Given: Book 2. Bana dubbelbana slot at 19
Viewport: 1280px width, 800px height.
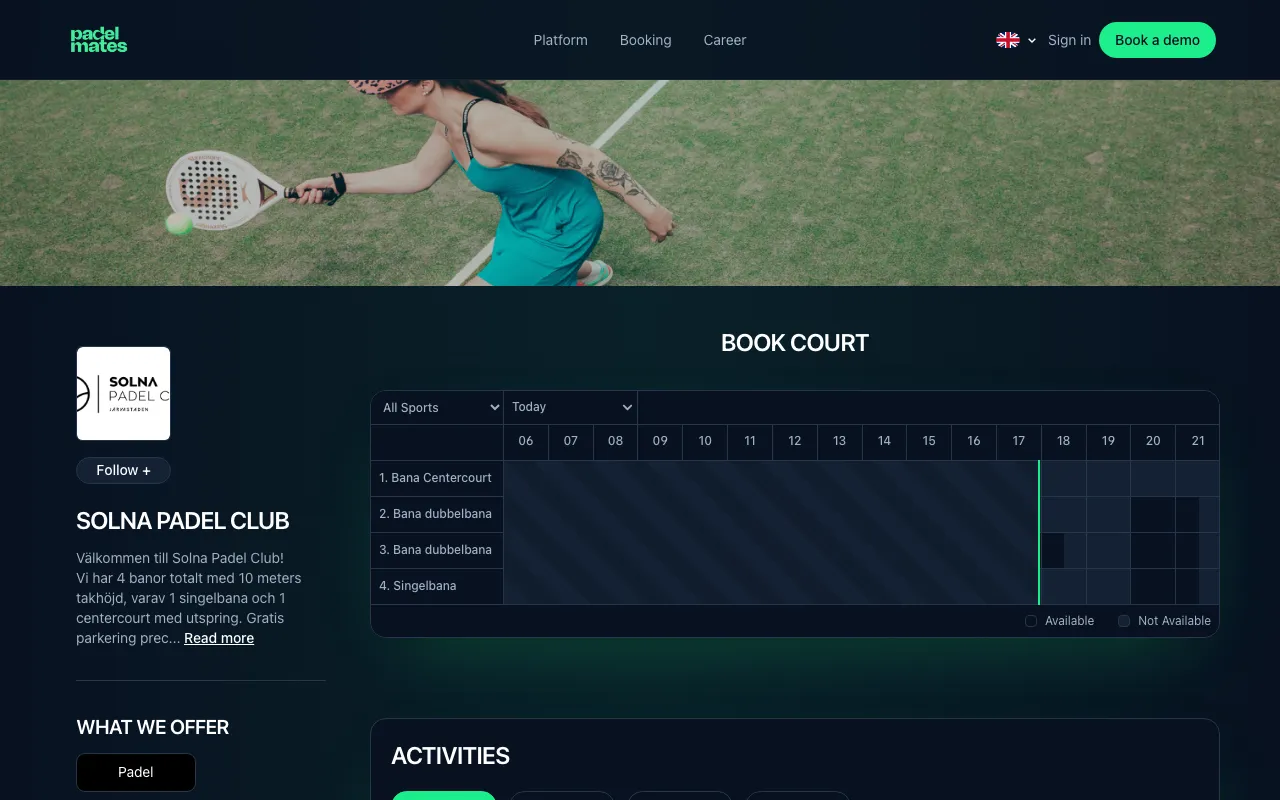Looking at the screenshot, I should point(1108,514).
